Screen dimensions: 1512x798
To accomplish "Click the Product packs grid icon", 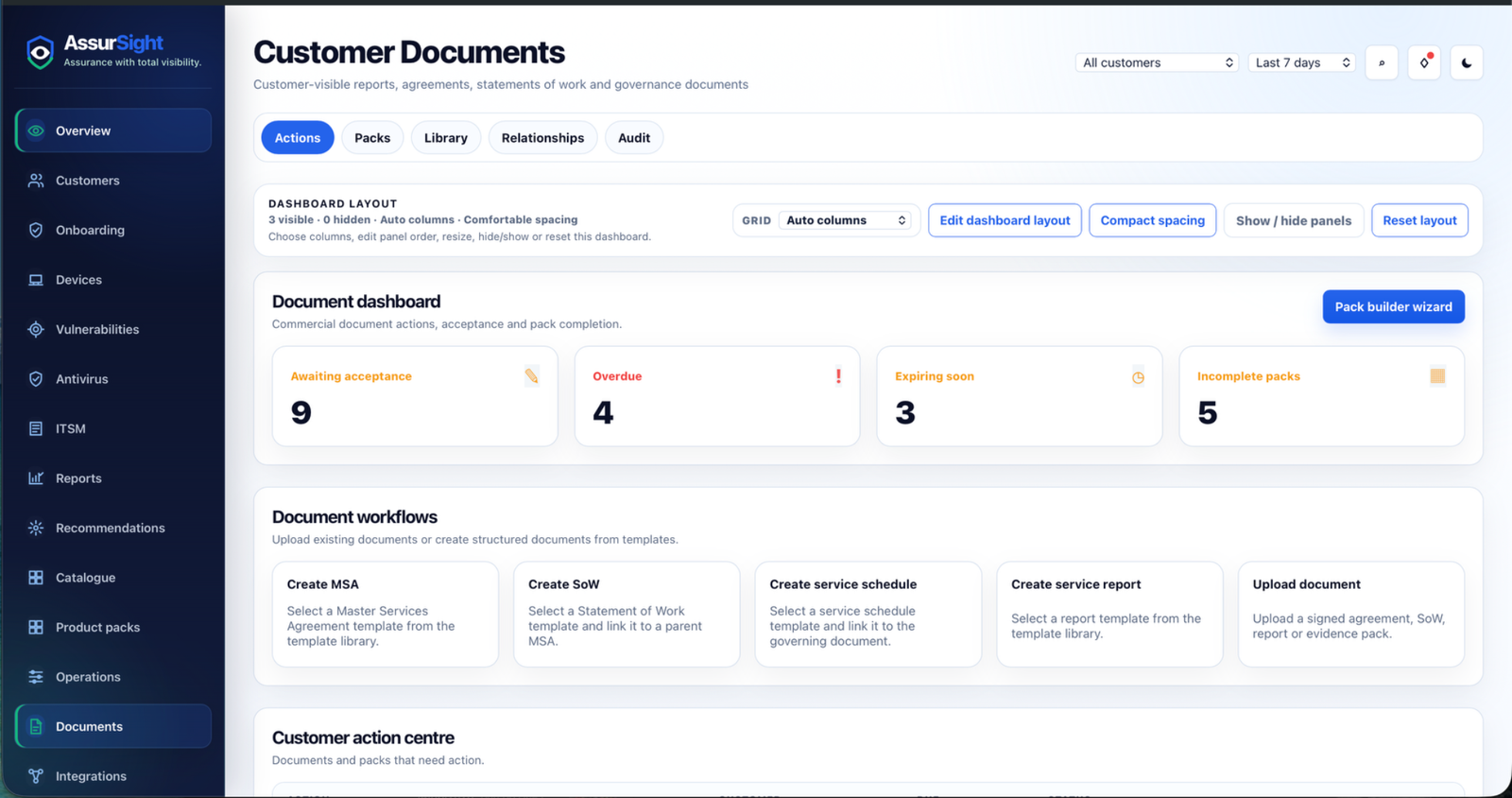I will point(36,627).
